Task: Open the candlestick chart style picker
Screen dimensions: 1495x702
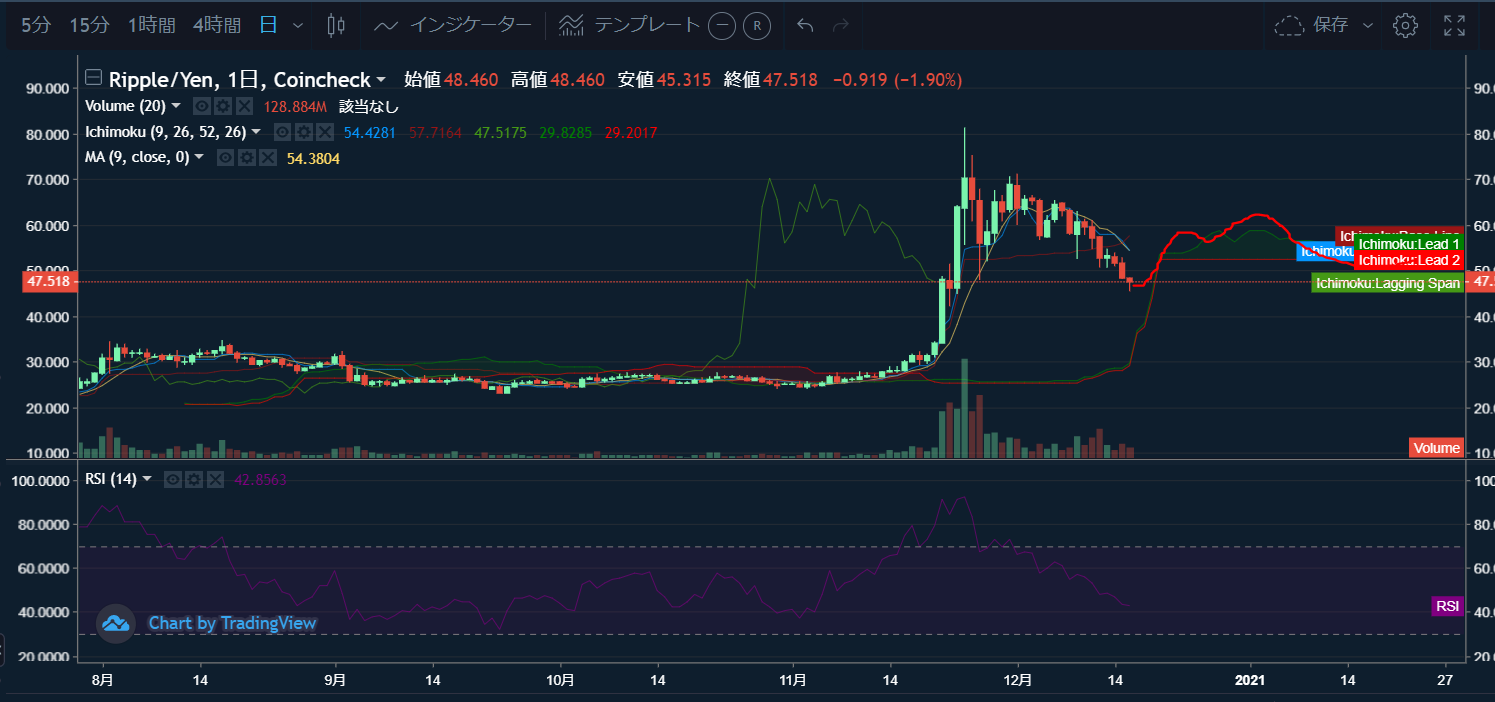Action: (x=336, y=25)
